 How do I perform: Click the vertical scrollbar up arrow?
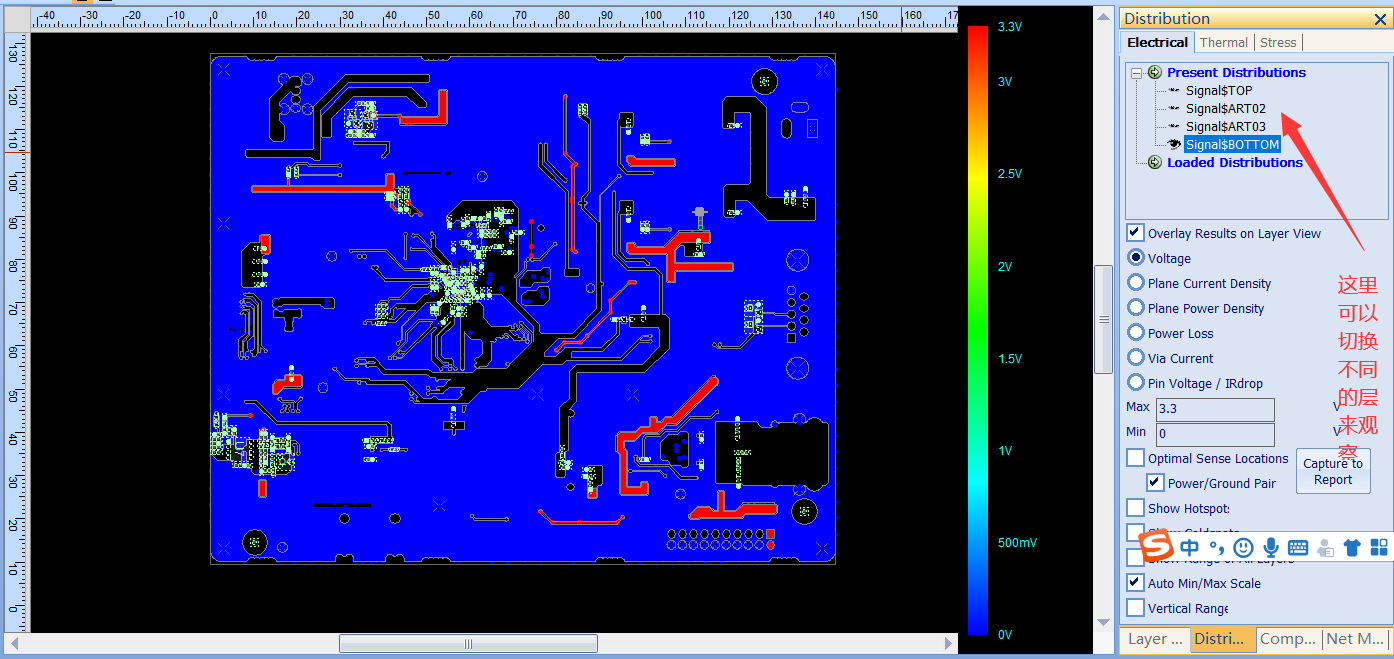1104,16
